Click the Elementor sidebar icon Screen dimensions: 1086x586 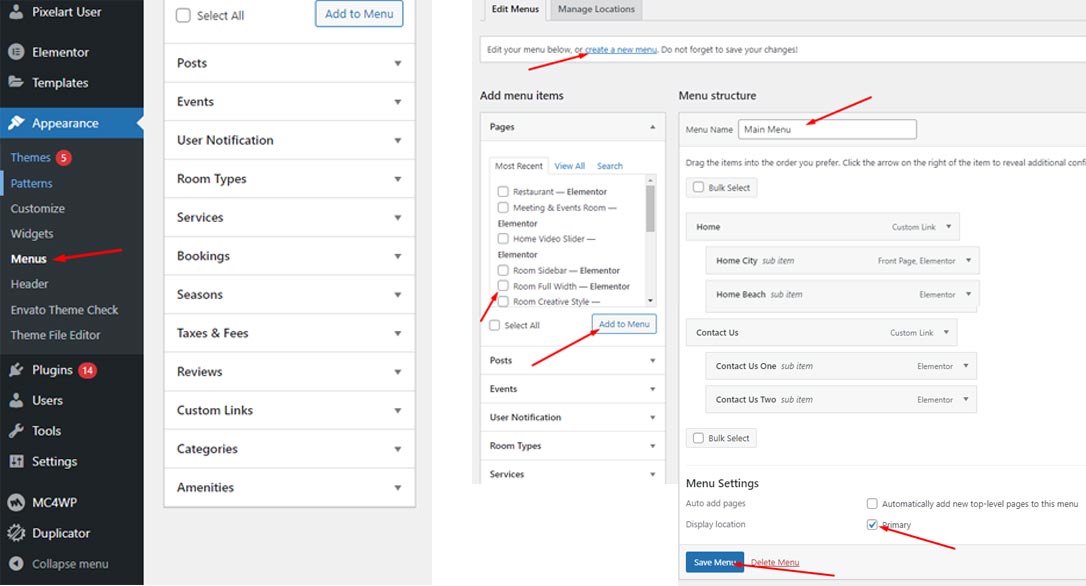pos(15,52)
